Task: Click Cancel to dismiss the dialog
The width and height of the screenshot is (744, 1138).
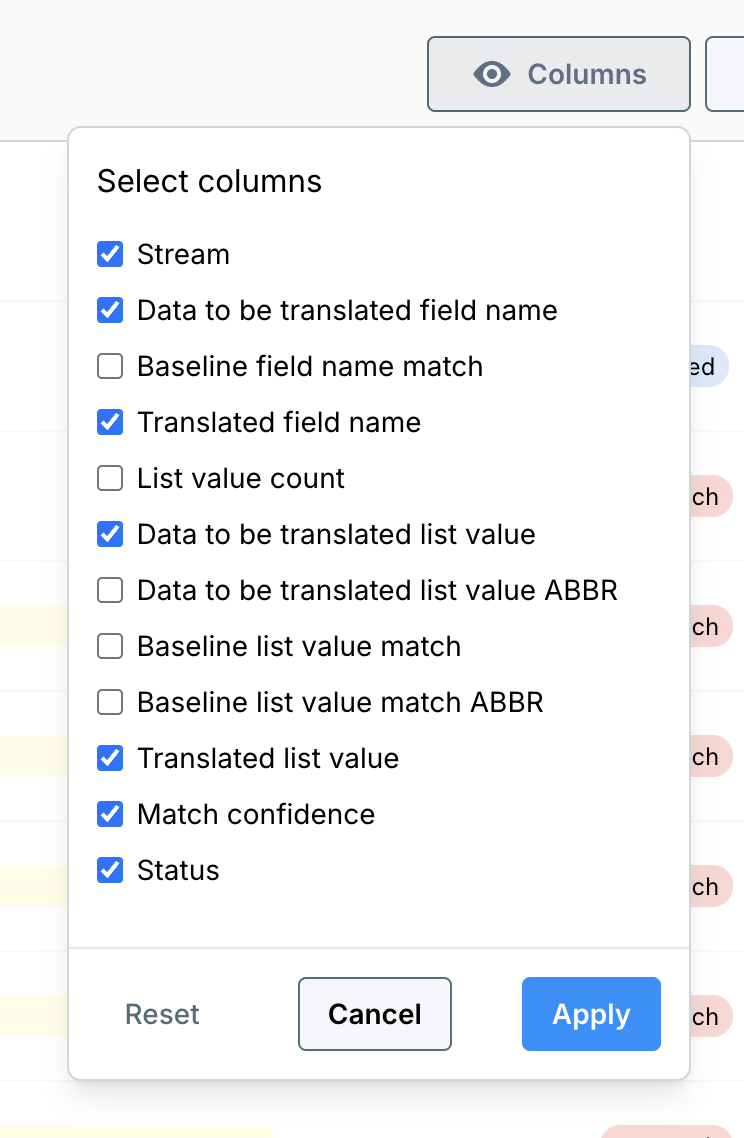Action: click(x=374, y=1014)
